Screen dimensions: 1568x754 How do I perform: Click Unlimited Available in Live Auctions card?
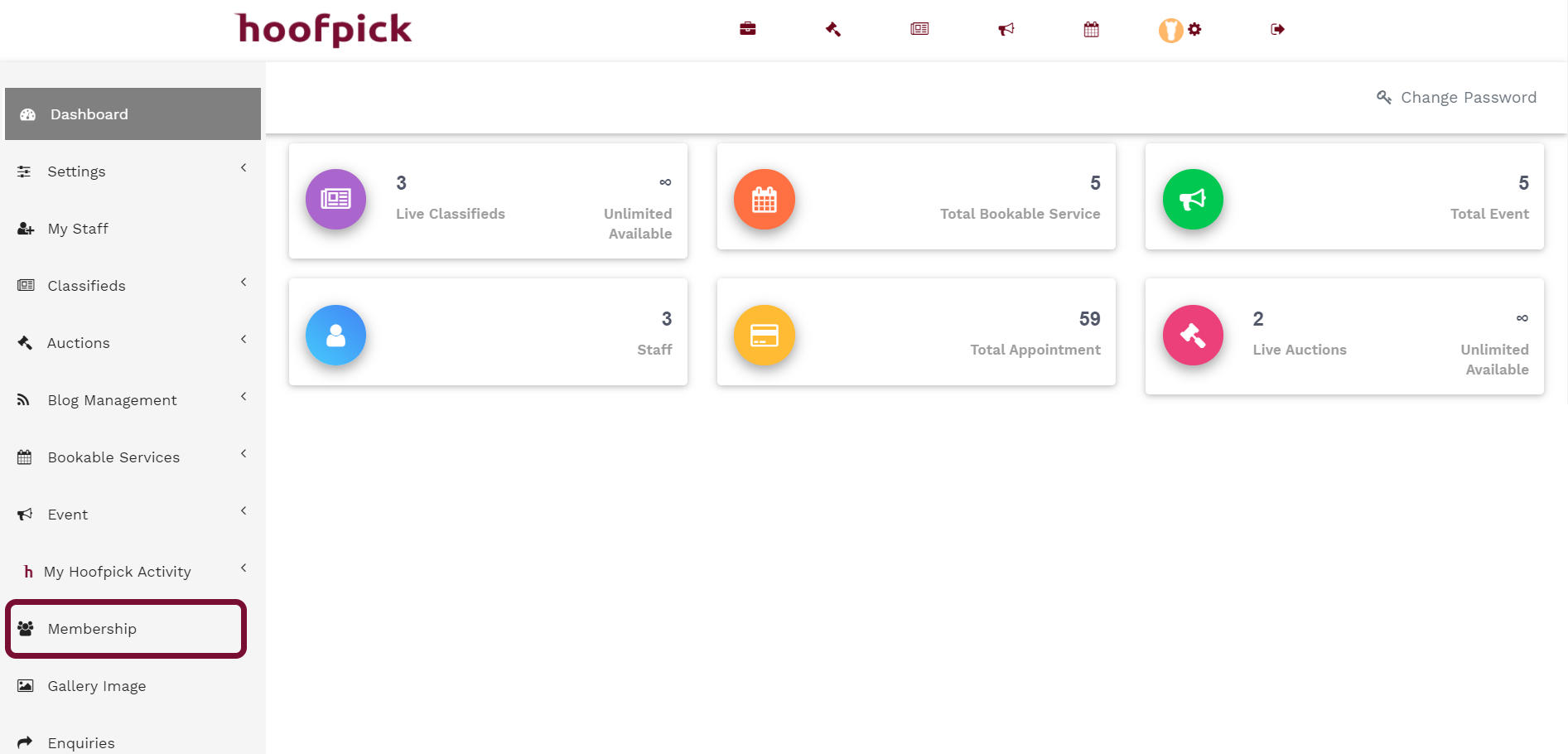click(x=1494, y=360)
